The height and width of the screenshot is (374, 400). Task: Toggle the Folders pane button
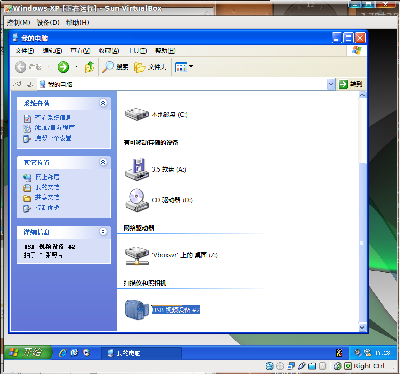(x=150, y=67)
